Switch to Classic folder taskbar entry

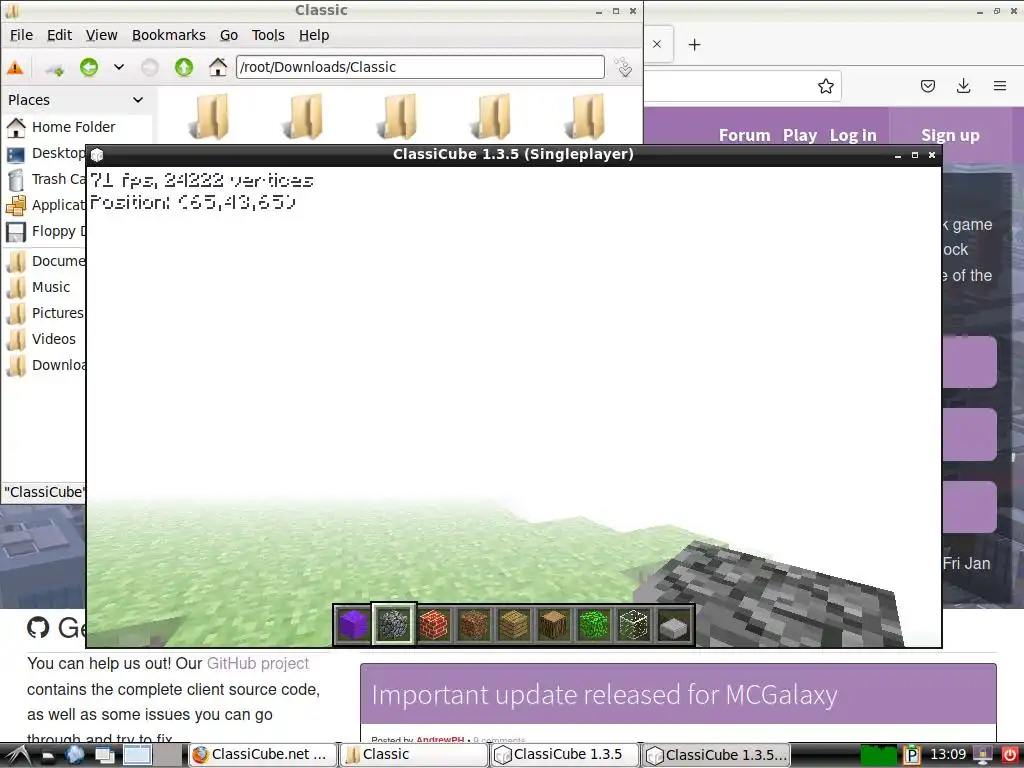(x=414, y=755)
